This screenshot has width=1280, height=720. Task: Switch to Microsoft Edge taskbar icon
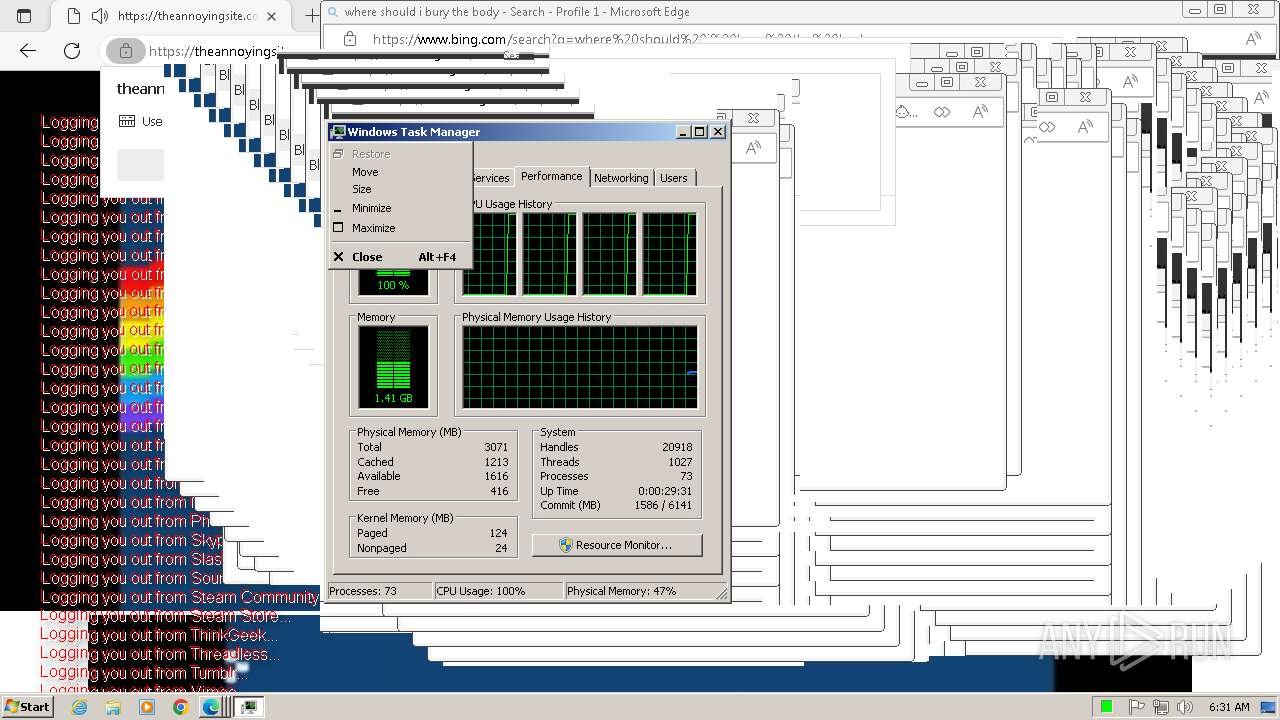[x=212, y=707]
